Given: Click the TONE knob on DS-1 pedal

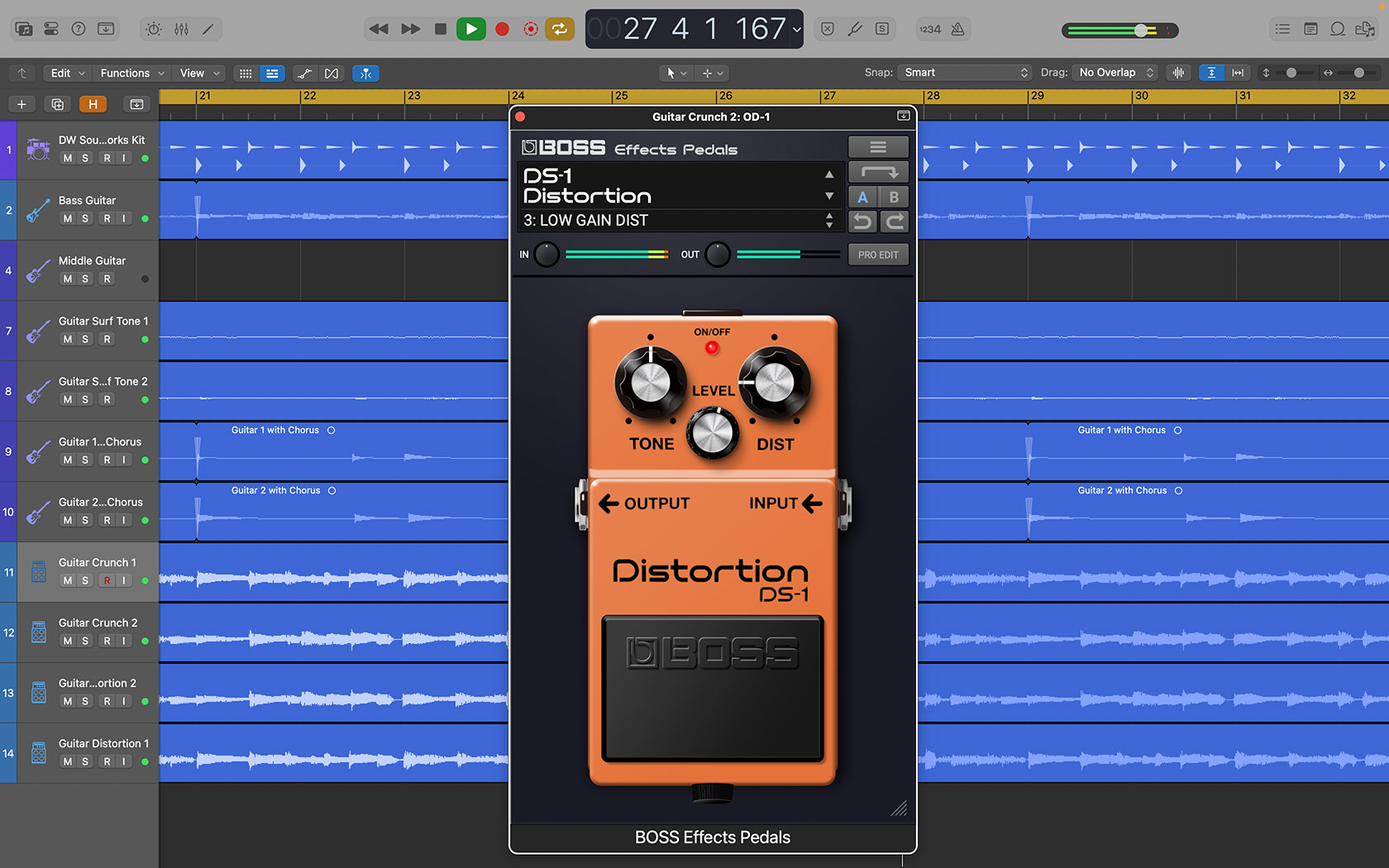Looking at the screenshot, I should click(650, 383).
